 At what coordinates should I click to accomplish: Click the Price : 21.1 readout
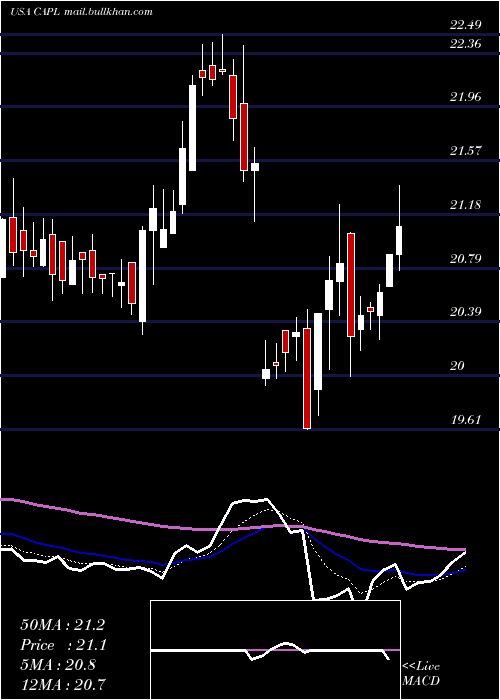62,645
